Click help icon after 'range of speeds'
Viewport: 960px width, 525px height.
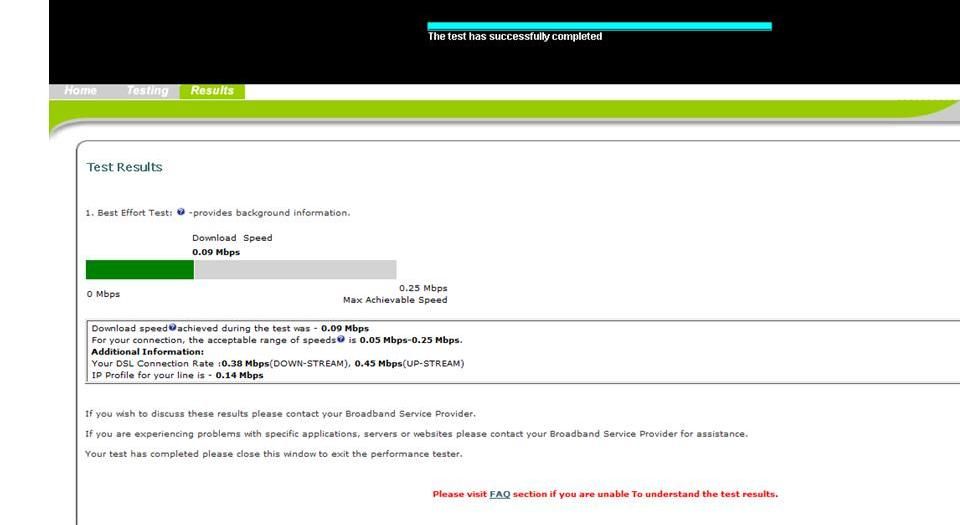[341, 339]
